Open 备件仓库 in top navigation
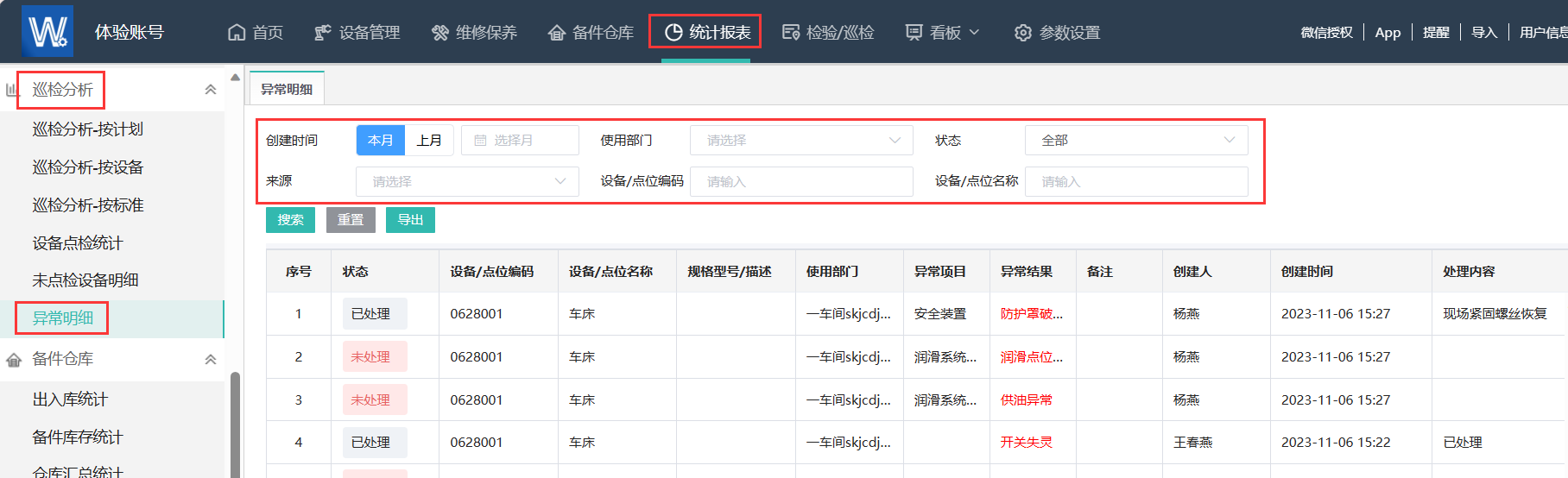This screenshot has height=478, width=1568. coord(591,33)
